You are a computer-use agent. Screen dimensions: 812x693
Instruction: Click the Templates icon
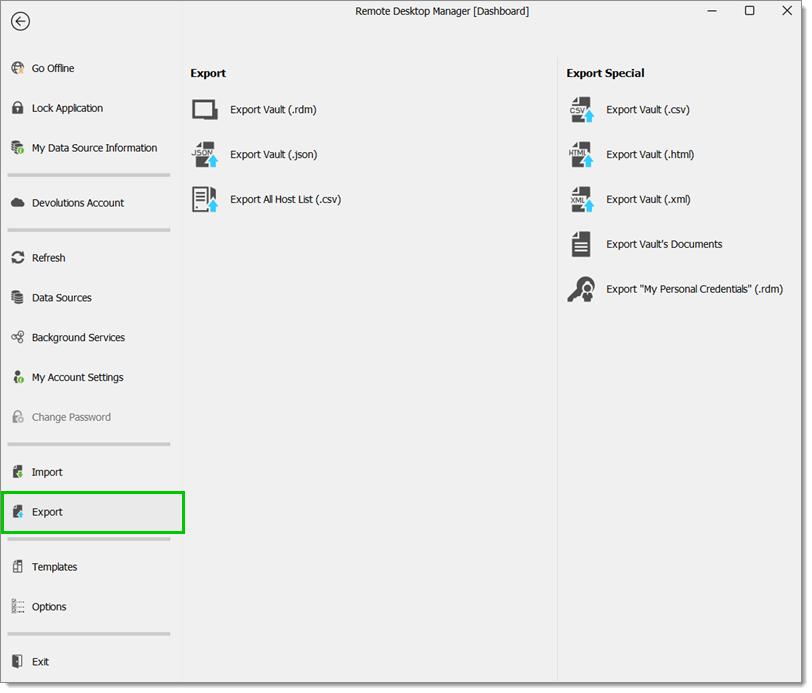click(18, 567)
